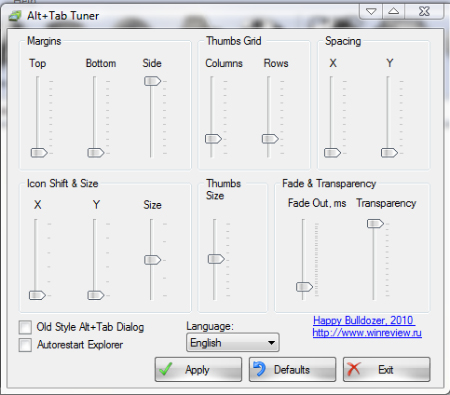Click the Exit button

(x=387, y=369)
